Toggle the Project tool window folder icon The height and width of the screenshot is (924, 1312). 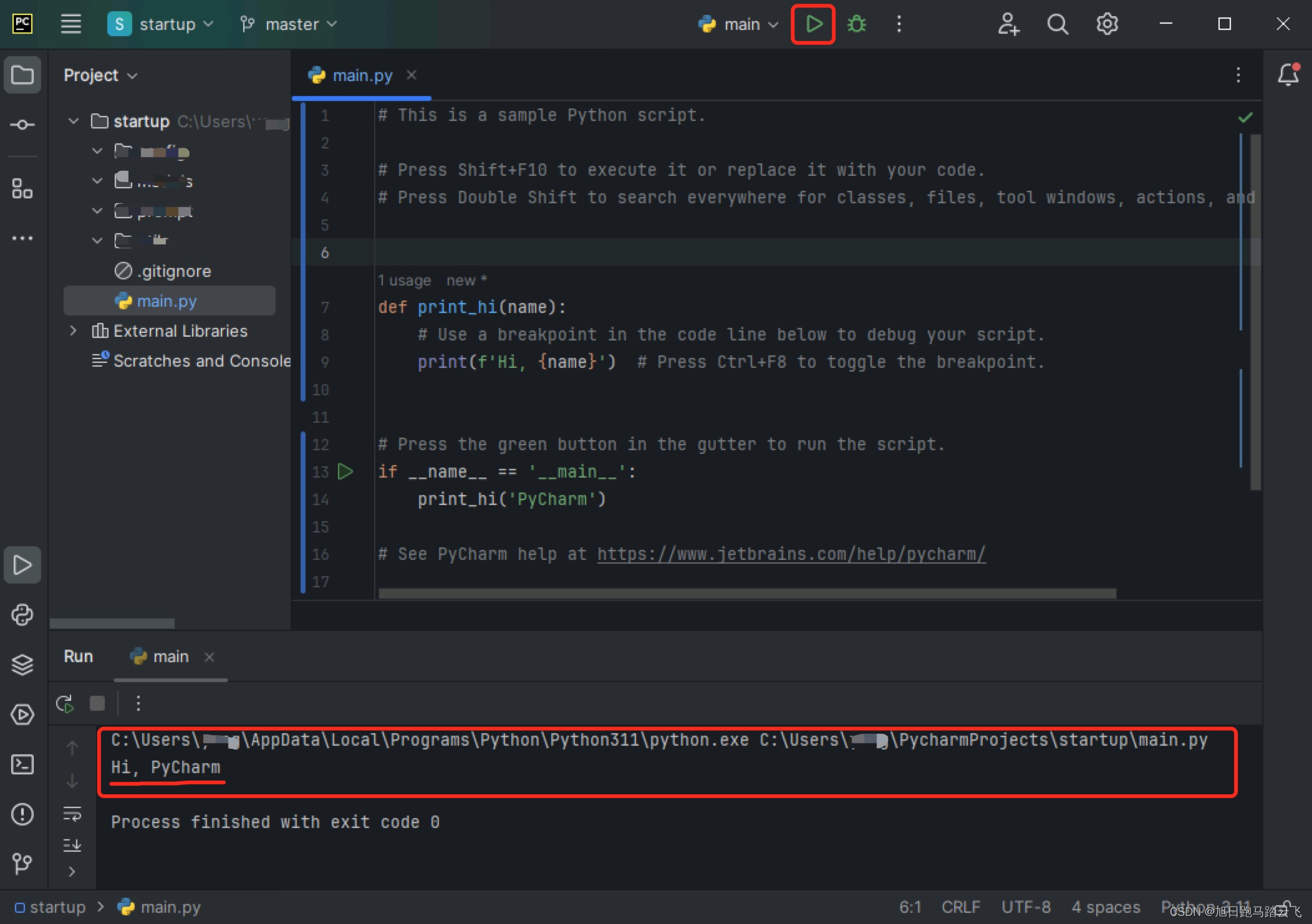[22, 75]
